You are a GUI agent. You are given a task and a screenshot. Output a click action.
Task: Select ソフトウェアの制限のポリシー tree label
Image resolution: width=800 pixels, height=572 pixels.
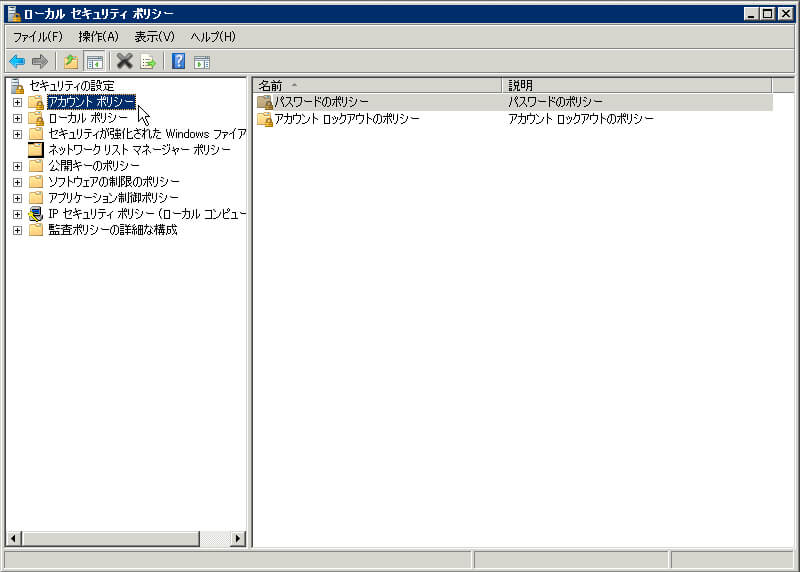click(114, 181)
